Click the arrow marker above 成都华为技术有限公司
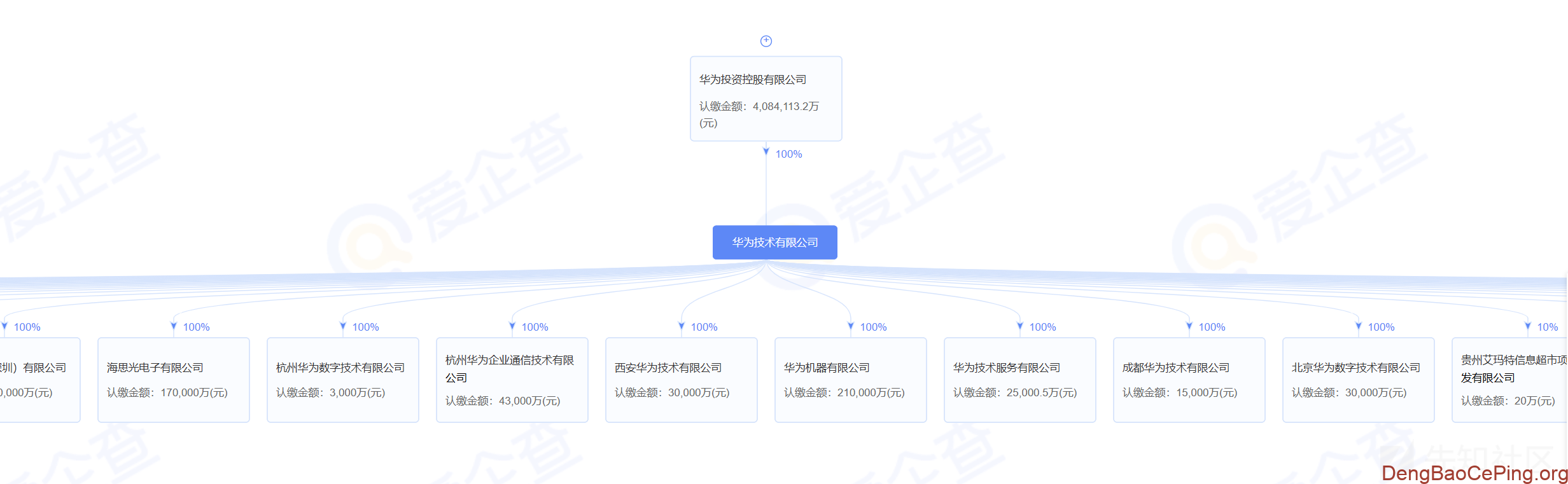This screenshot has height=484, width=1568. tap(1189, 326)
